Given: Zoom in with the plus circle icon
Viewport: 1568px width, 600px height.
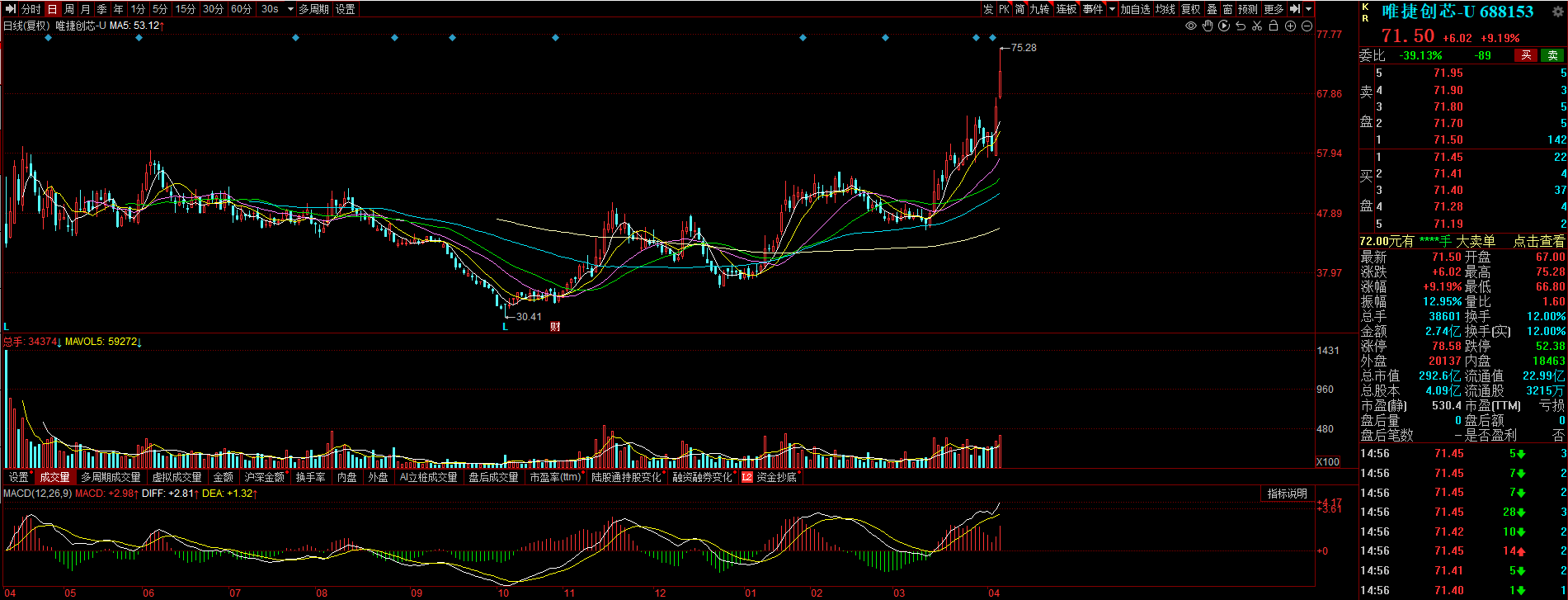Looking at the screenshot, I should 1291,26.
